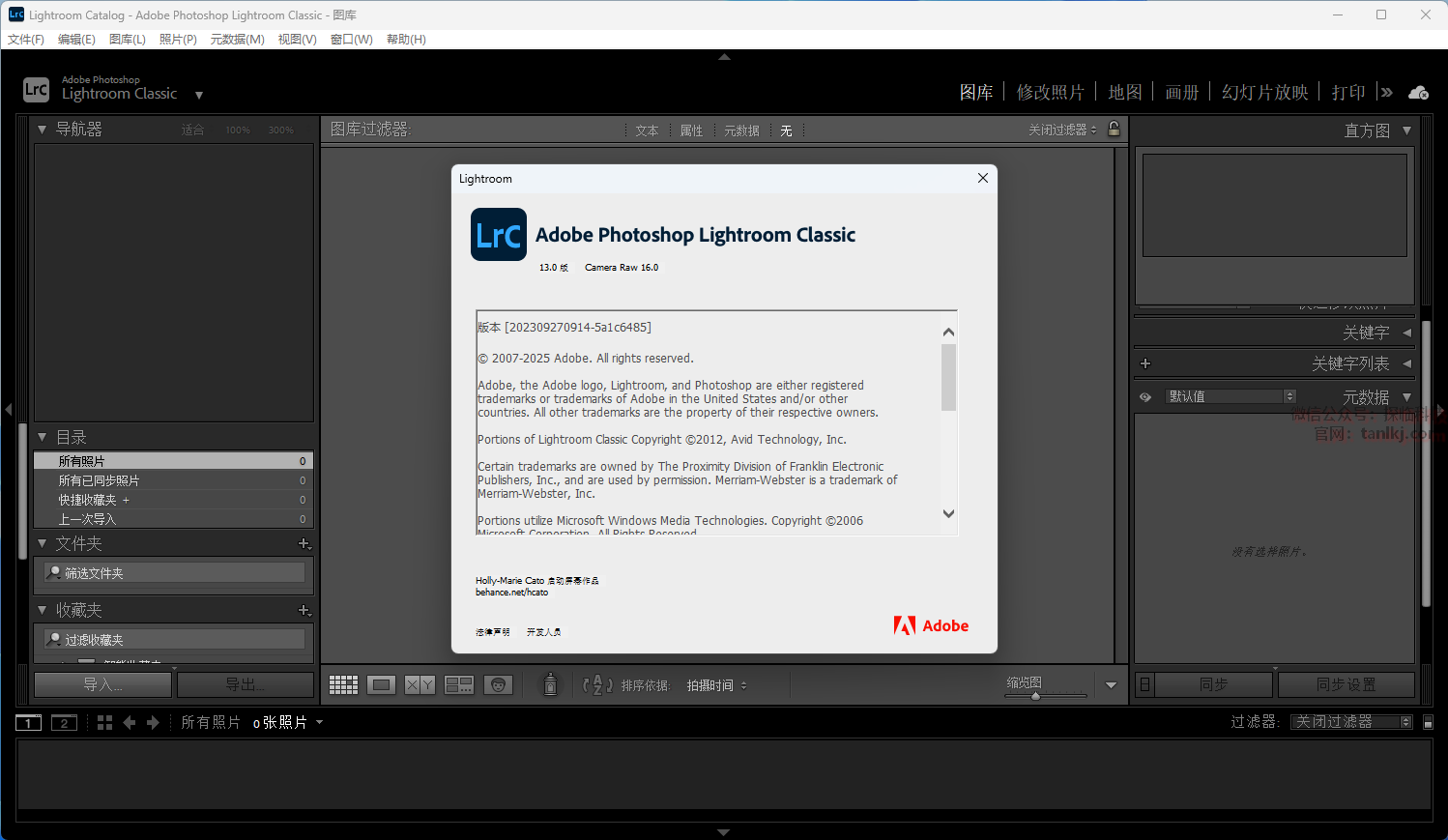Image resolution: width=1448 pixels, height=840 pixels.
Task: Click the 筛选文件夹 search field
Action: [175, 573]
